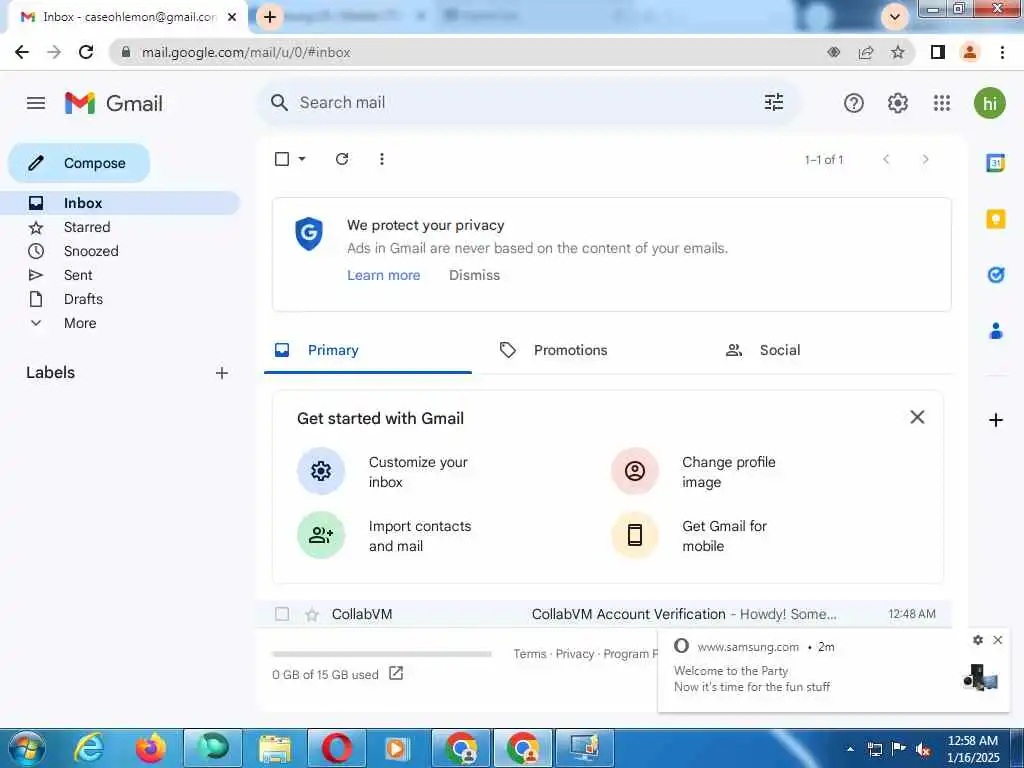This screenshot has height=768, width=1024.
Task: Reload the page in browser toolbar
Action: coord(86,52)
